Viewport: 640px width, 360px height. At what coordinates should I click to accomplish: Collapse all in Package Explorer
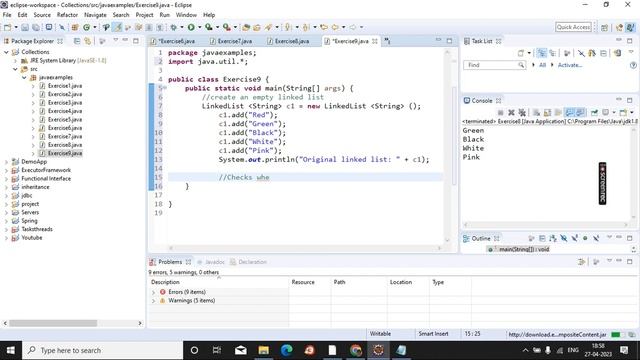pyautogui.click(x=77, y=41)
